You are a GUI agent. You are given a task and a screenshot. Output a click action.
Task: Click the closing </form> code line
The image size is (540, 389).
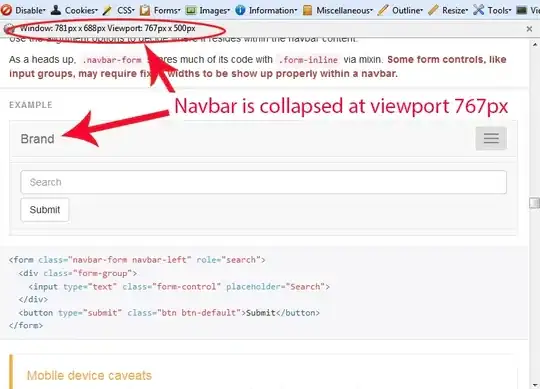click(x=26, y=325)
